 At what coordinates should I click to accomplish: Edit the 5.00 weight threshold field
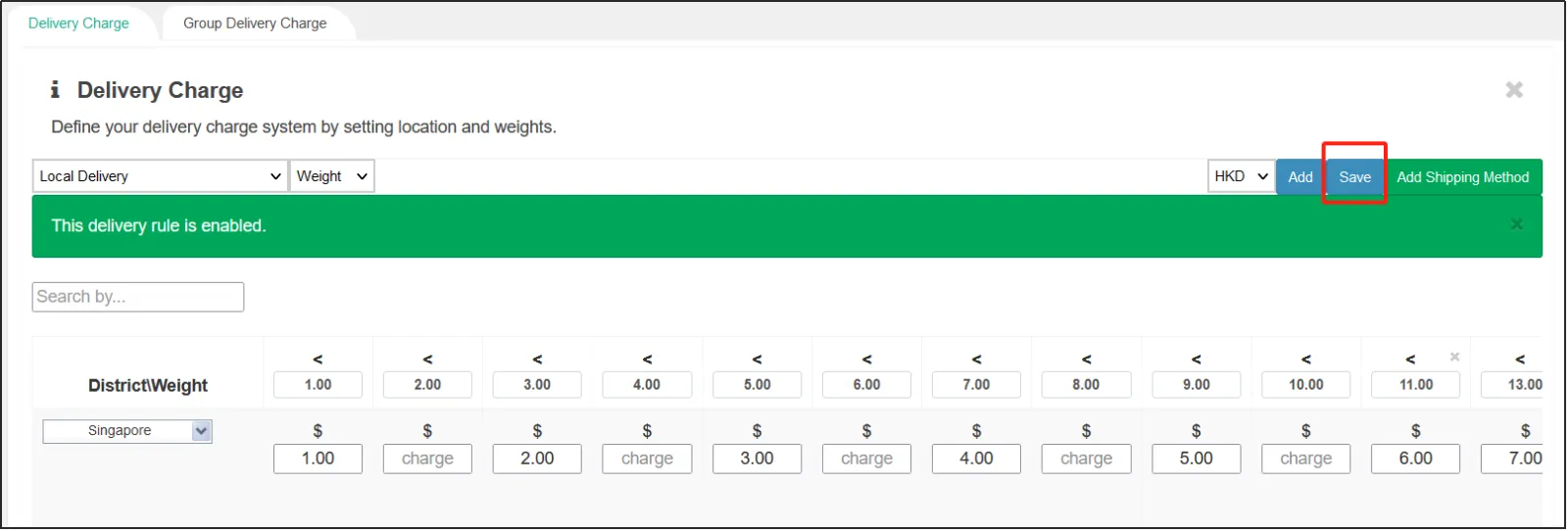757,385
